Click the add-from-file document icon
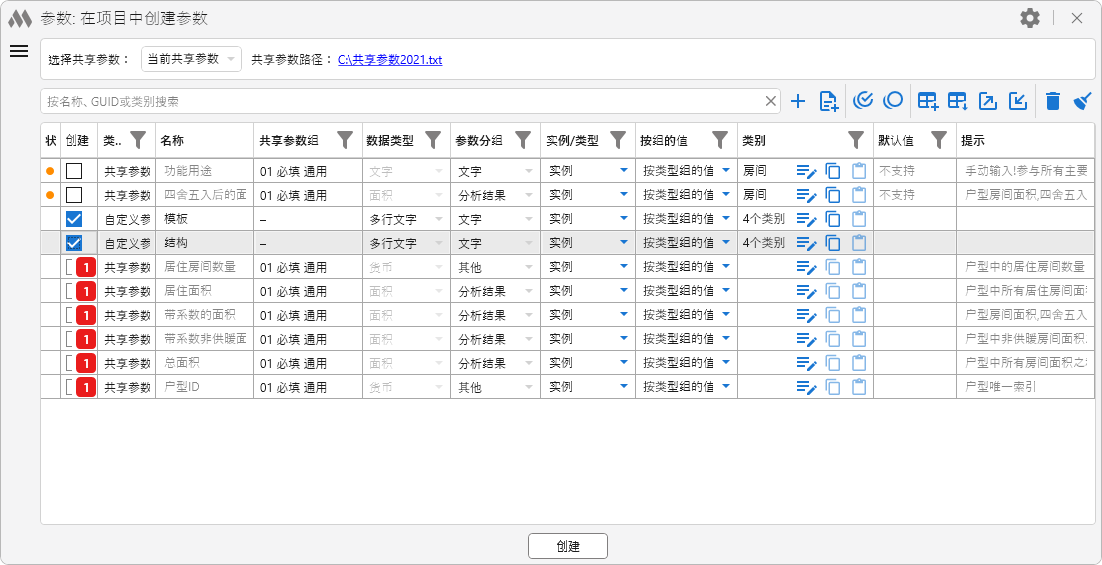Image resolution: width=1102 pixels, height=565 pixels. click(x=828, y=101)
